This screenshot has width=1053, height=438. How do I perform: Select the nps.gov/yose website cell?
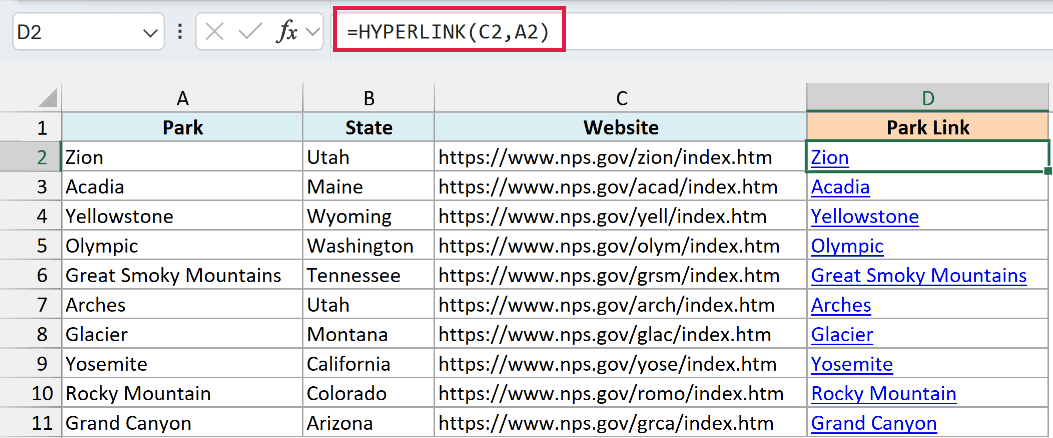click(621, 363)
